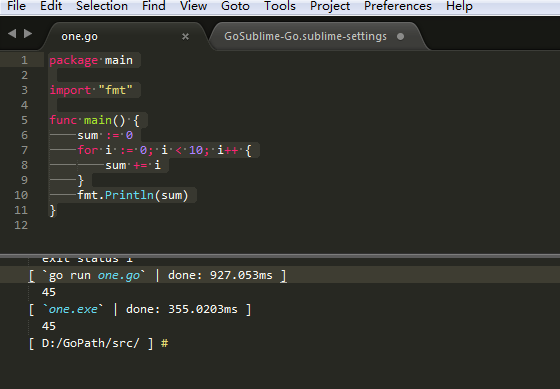The image size is (560, 389).
Task: Go to next tab with right arrow
Action: pyautogui.click(x=28, y=34)
